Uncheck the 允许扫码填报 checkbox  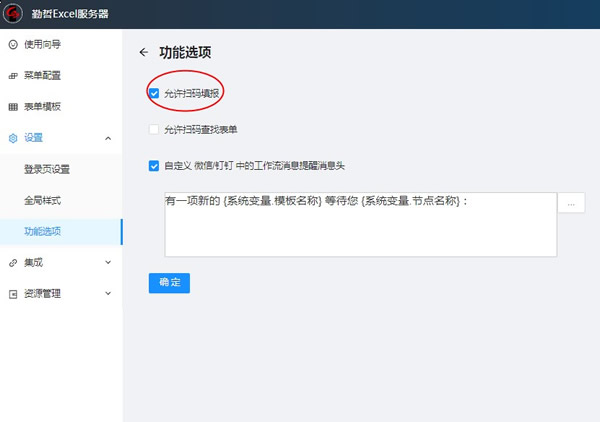[x=154, y=93]
